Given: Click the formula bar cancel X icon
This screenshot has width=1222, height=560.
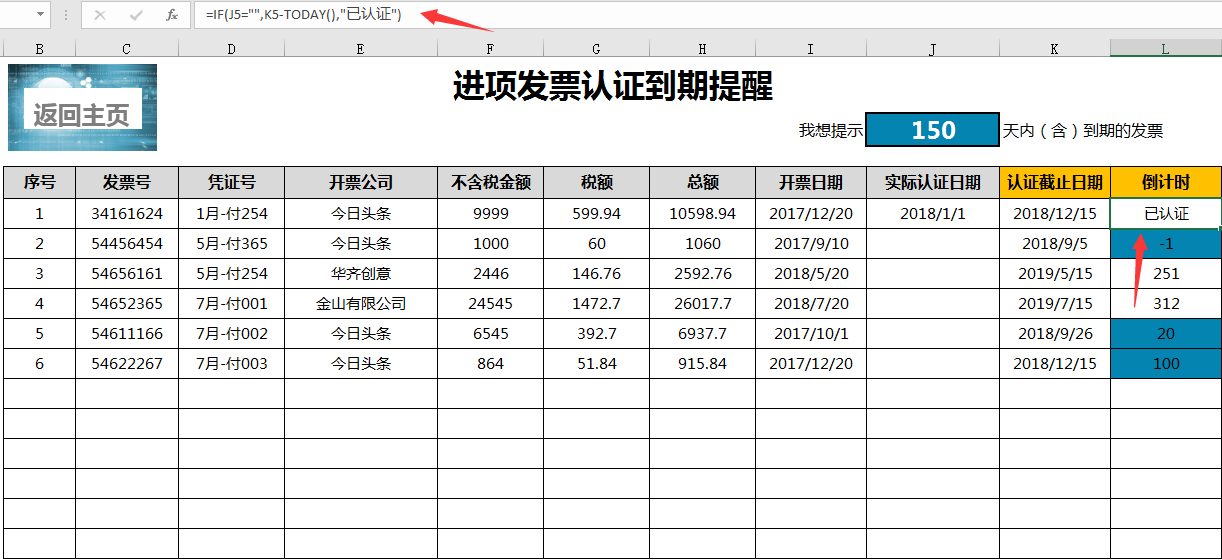Looking at the screenshot, I should click(x=100, y=15).
